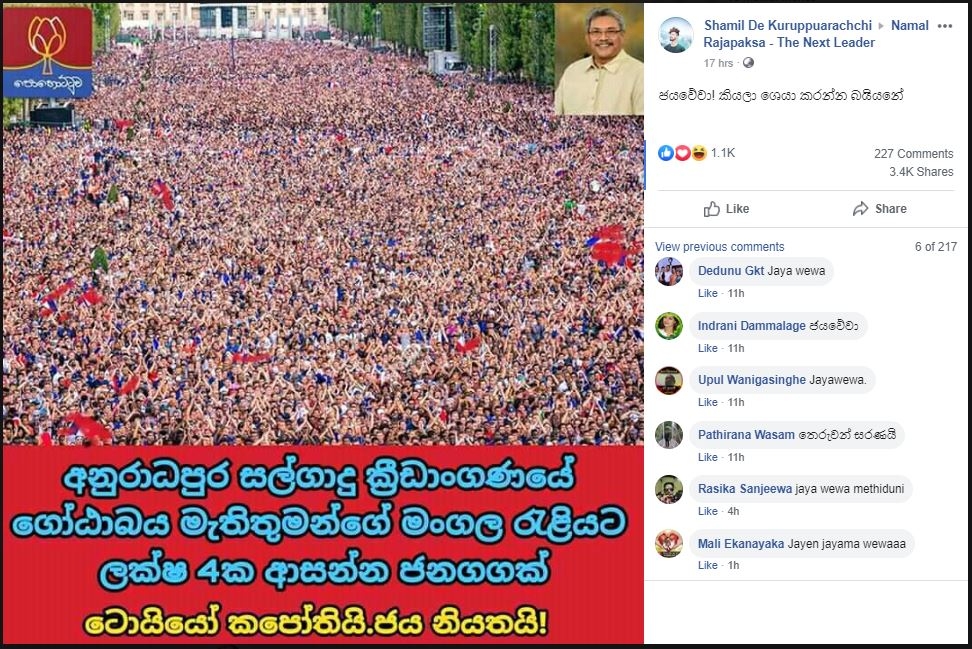Open the three-dot post options menu
972x649 pixels.
[x=945, y=26]
